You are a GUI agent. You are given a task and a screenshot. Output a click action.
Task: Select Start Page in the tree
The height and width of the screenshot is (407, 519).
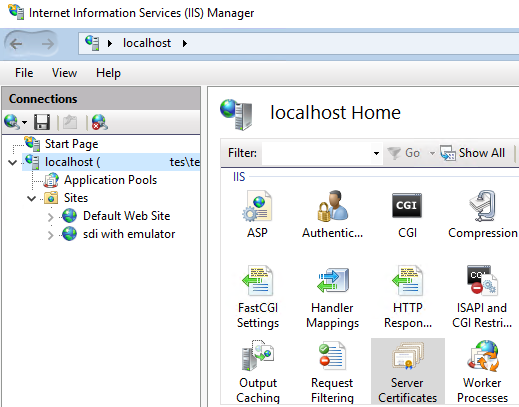pos(71,144)
